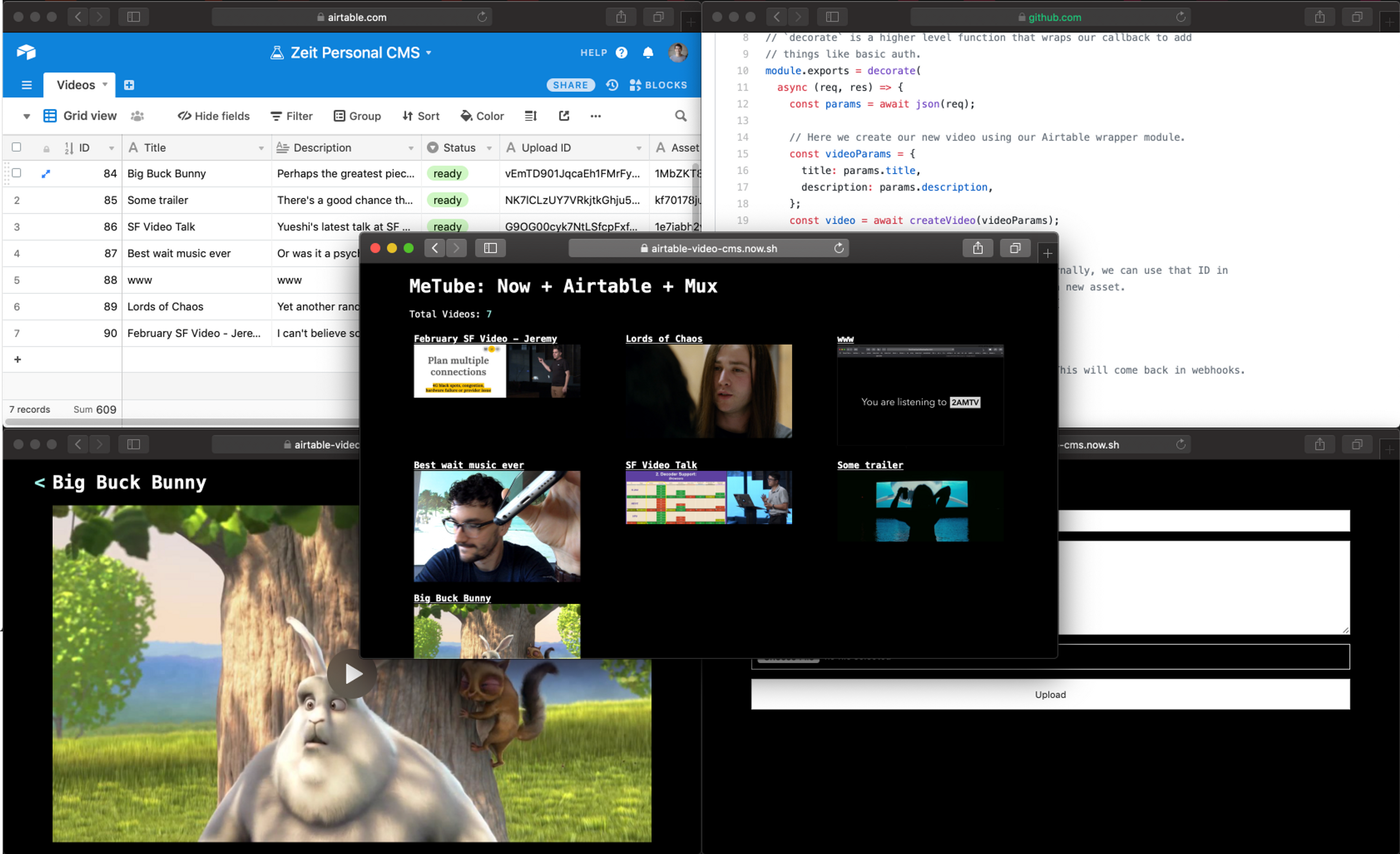This screenshot has width=1400, height=854.
Task: Add a new table with plus icon
Action: tap(129, 85)
